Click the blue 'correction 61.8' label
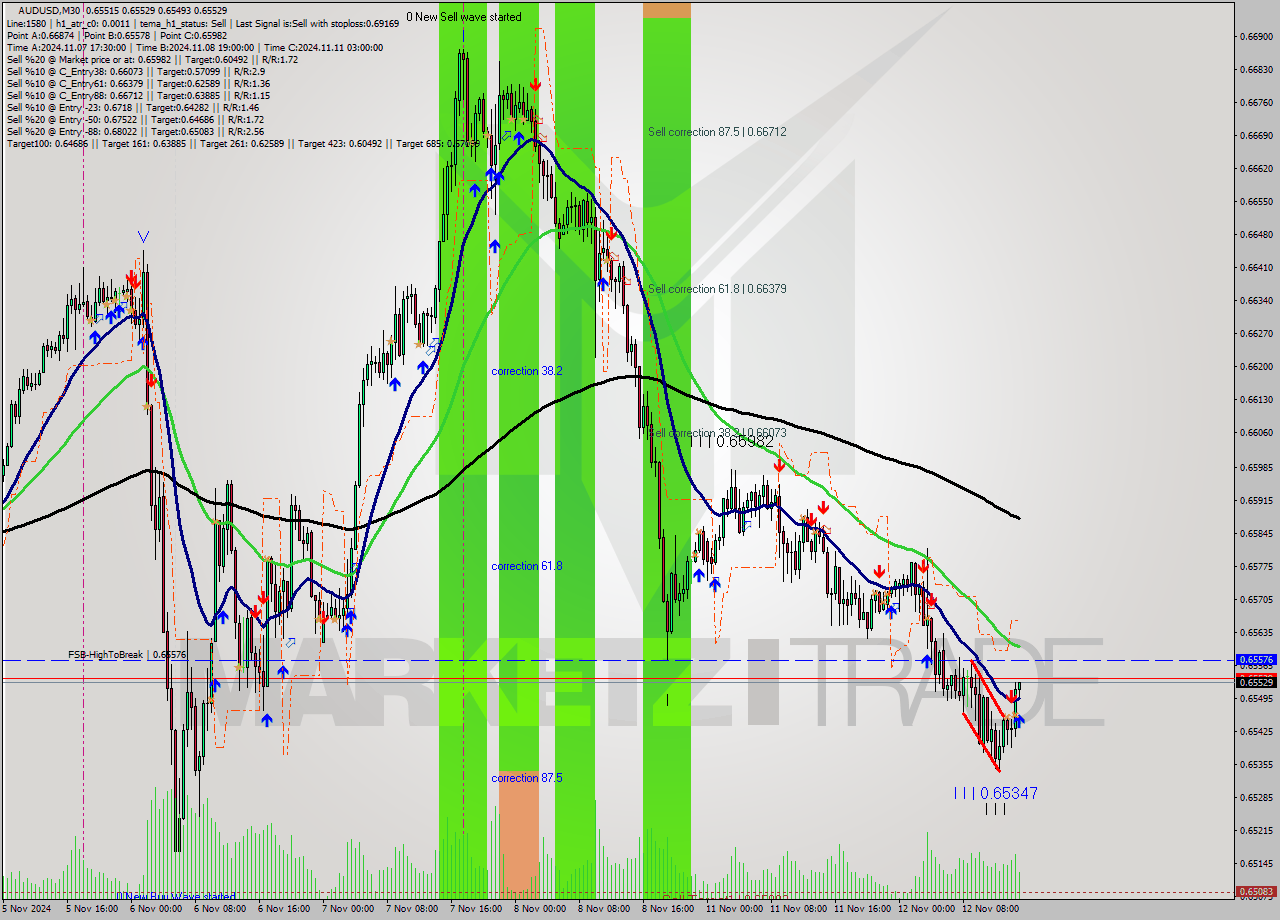The width and height of the screenshot is (1280, 920). [x=527, y=566]
